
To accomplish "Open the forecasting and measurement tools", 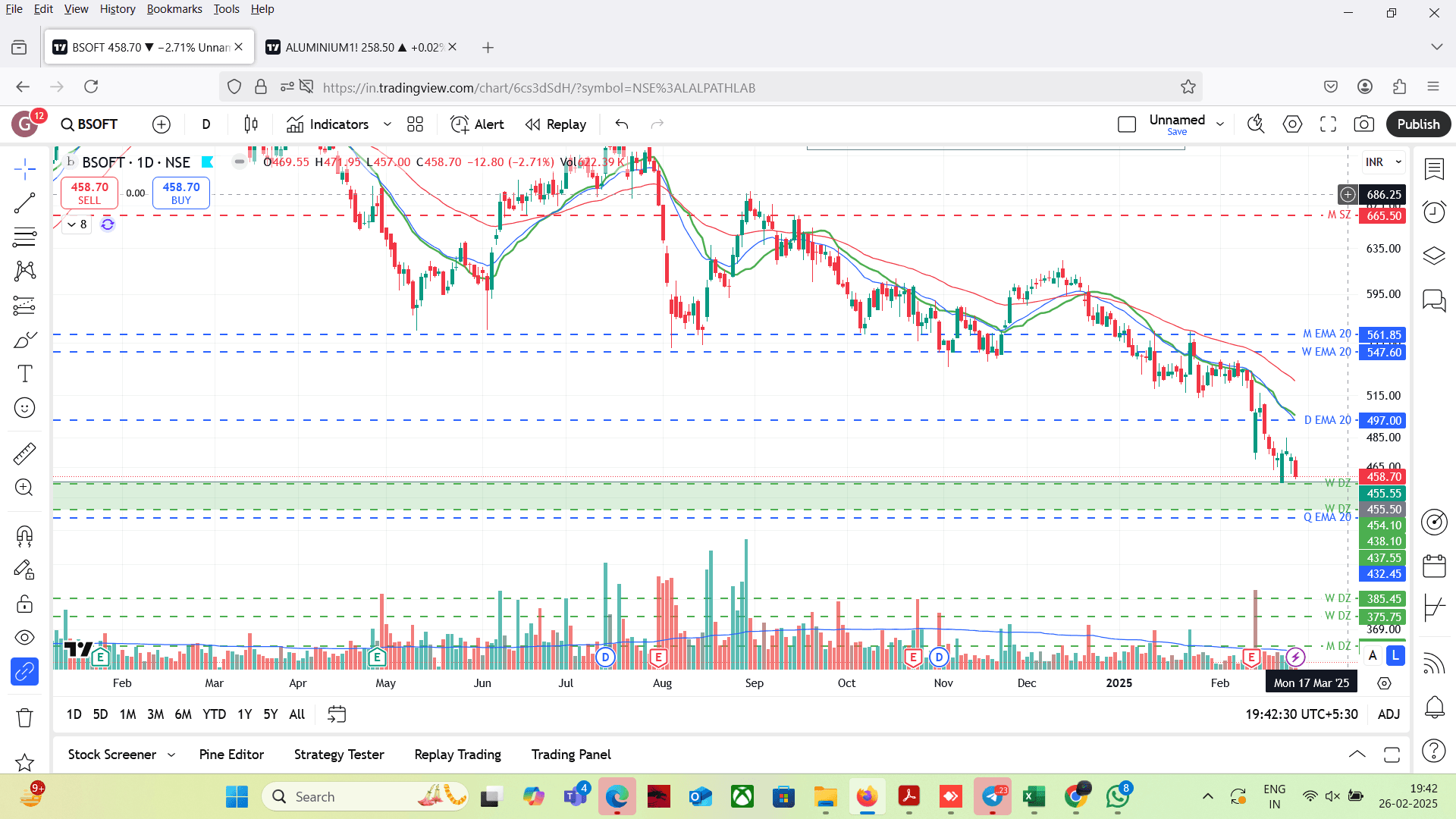I will [x=24, y=306].
